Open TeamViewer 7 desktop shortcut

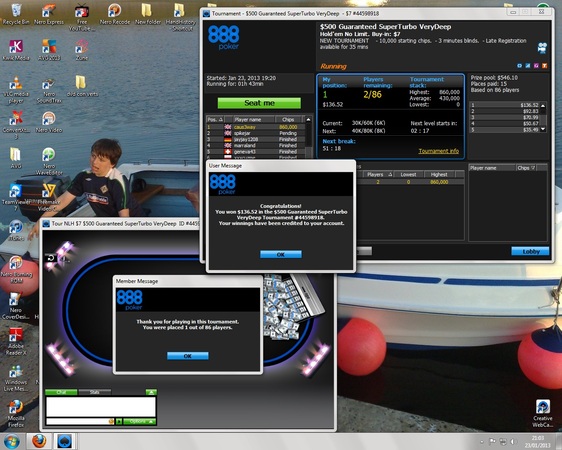[16, 197]
